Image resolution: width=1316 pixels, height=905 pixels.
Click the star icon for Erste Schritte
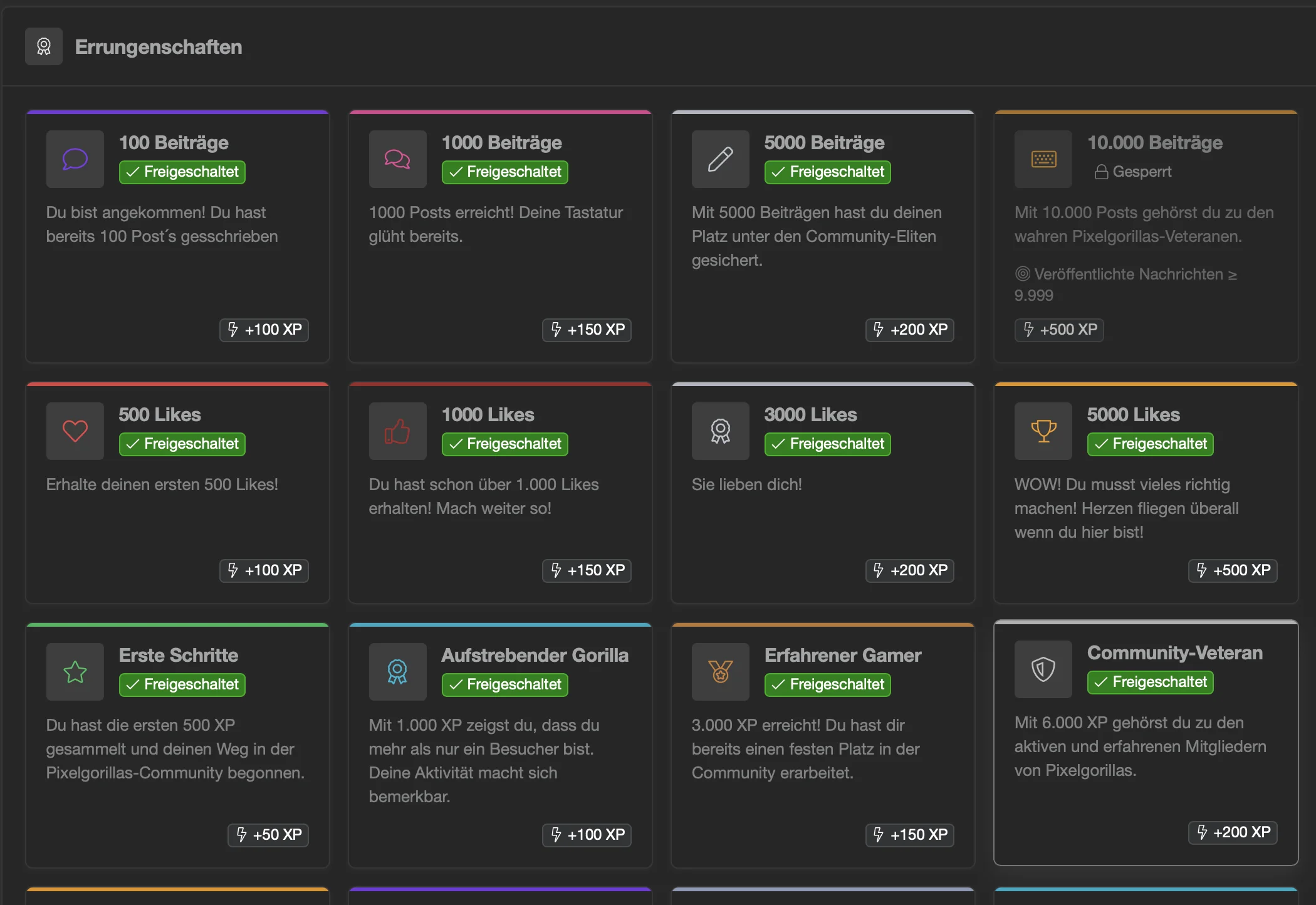(75, 672)
